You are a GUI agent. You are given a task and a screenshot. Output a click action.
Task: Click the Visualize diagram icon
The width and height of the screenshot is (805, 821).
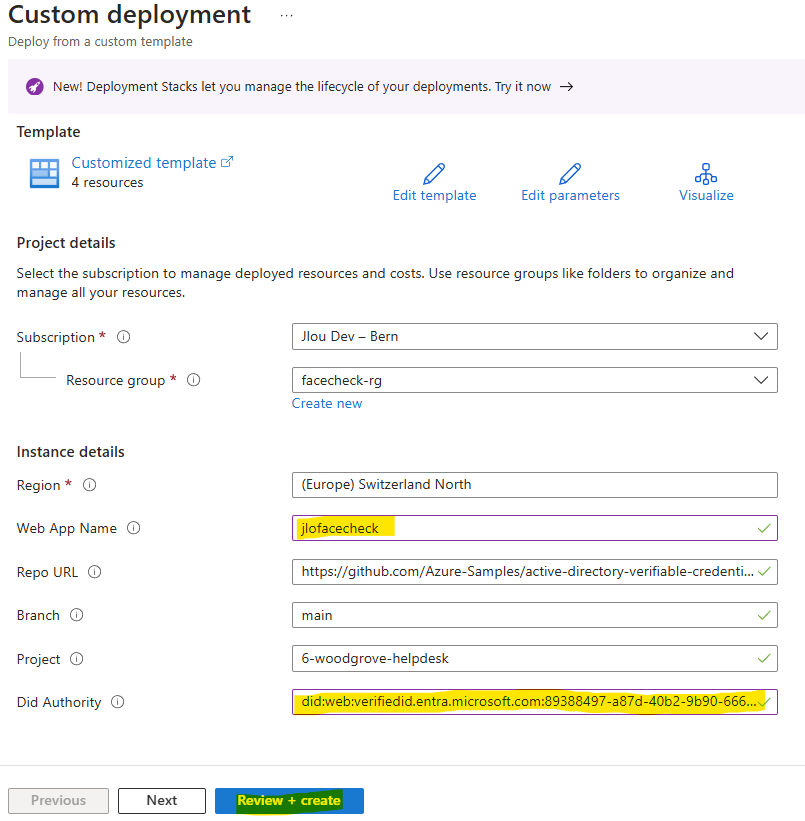pos(706,174)
